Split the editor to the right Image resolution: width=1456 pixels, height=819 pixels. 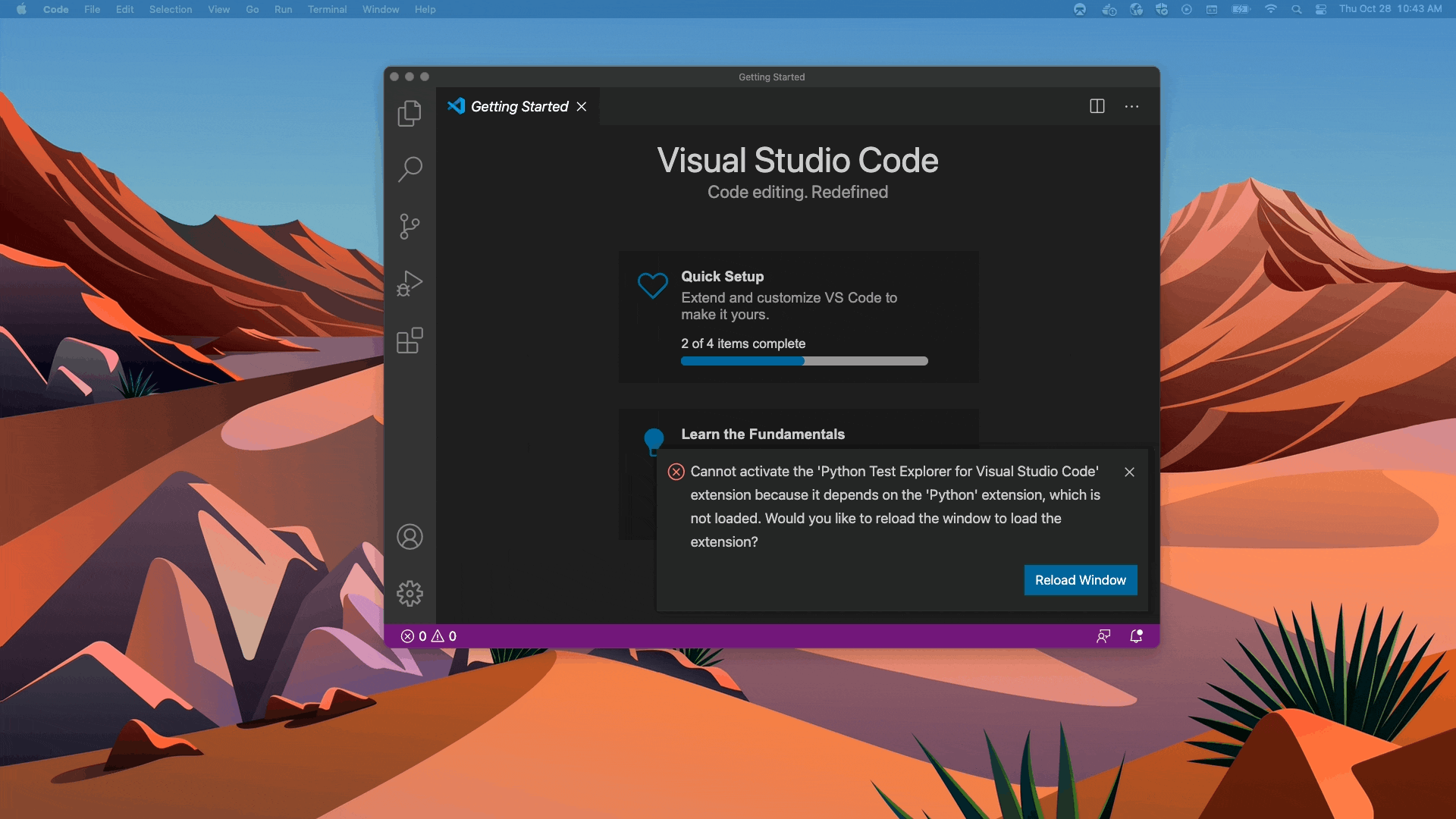pyautogui.click(x=1097, y=106)
